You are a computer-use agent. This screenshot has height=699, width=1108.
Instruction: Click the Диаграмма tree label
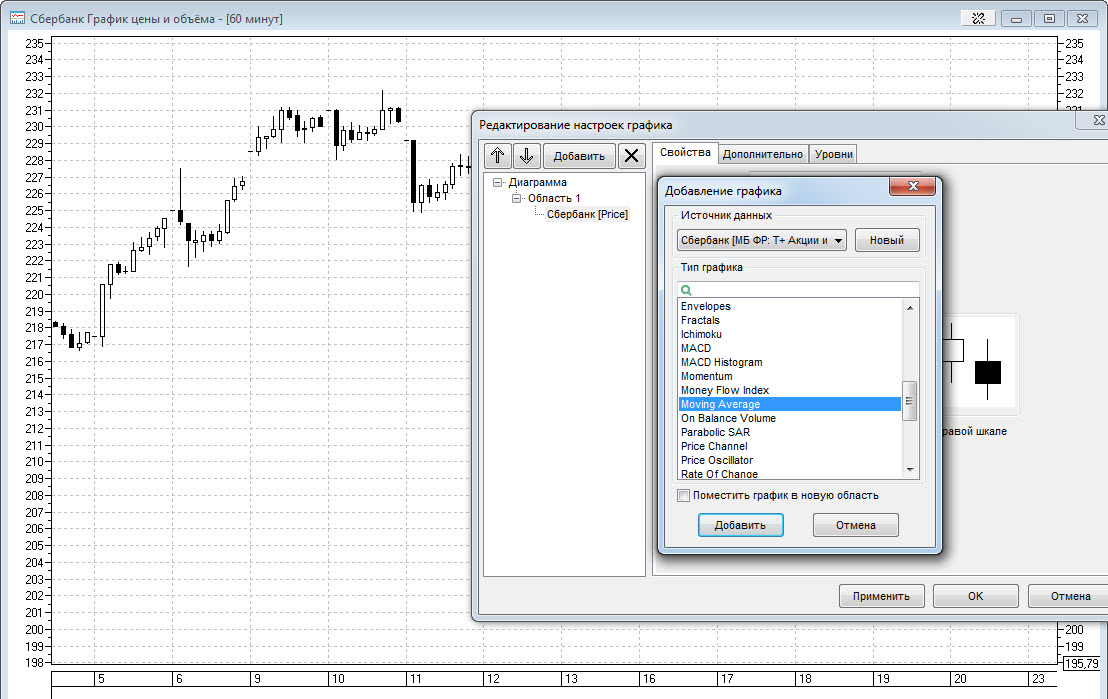tap(538, 182)
